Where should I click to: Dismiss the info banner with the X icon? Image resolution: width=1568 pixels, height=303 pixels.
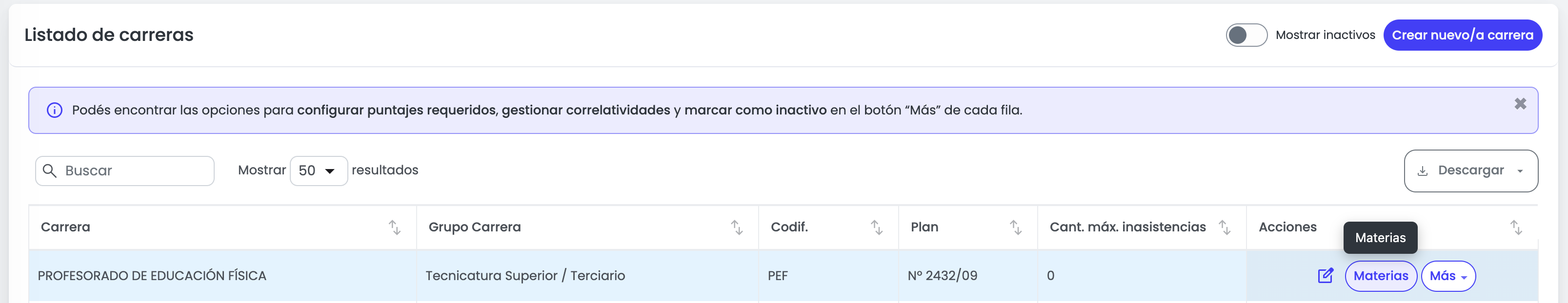tap(1520, 104)
